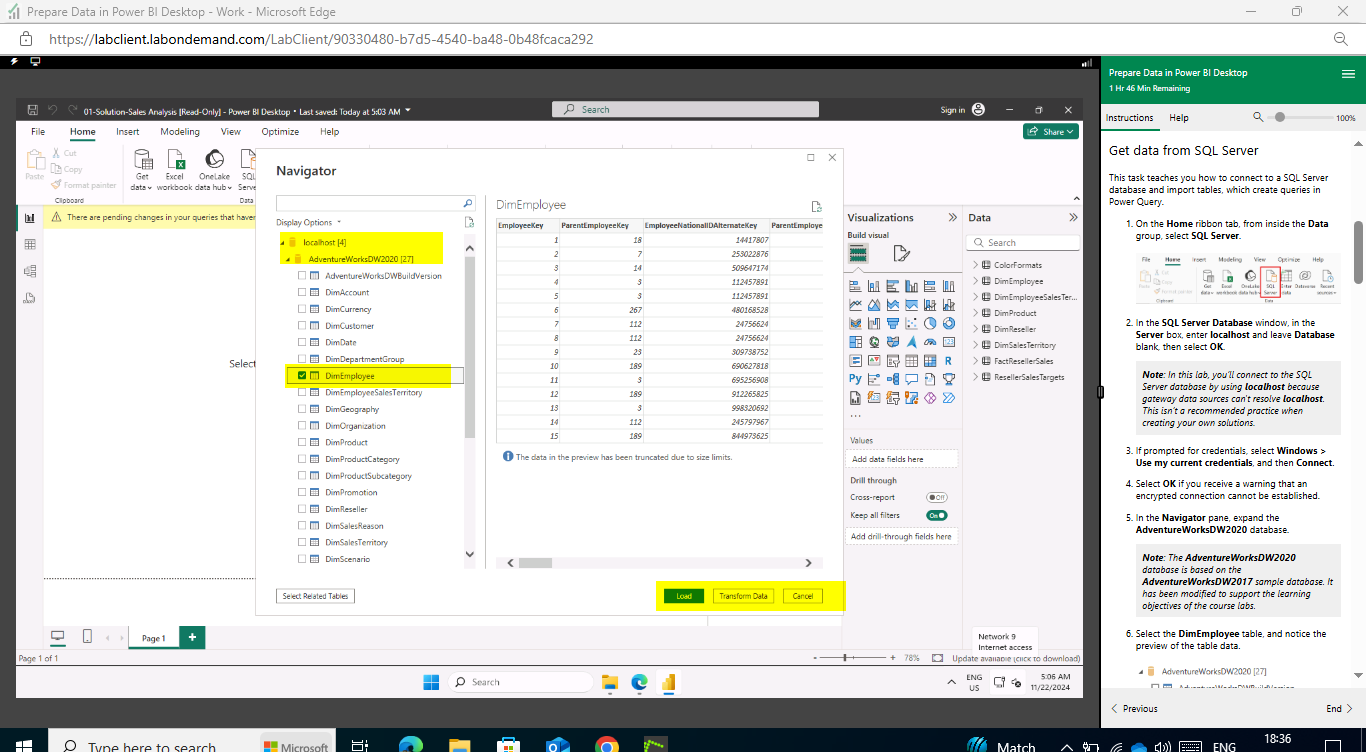Select the Stacked bar chart visual
The width and height of the screenshot is (1366, 752).
[x=856, y=286]
